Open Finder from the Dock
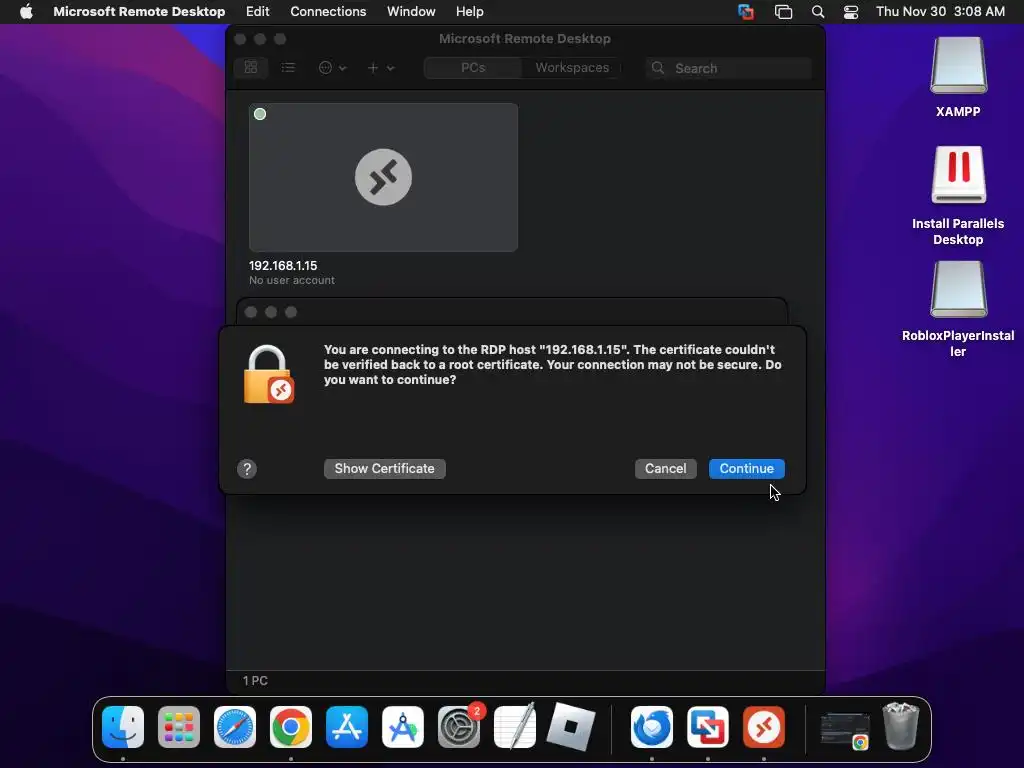The height and width of the screenshot is (768, 1024). click(123, 727)
